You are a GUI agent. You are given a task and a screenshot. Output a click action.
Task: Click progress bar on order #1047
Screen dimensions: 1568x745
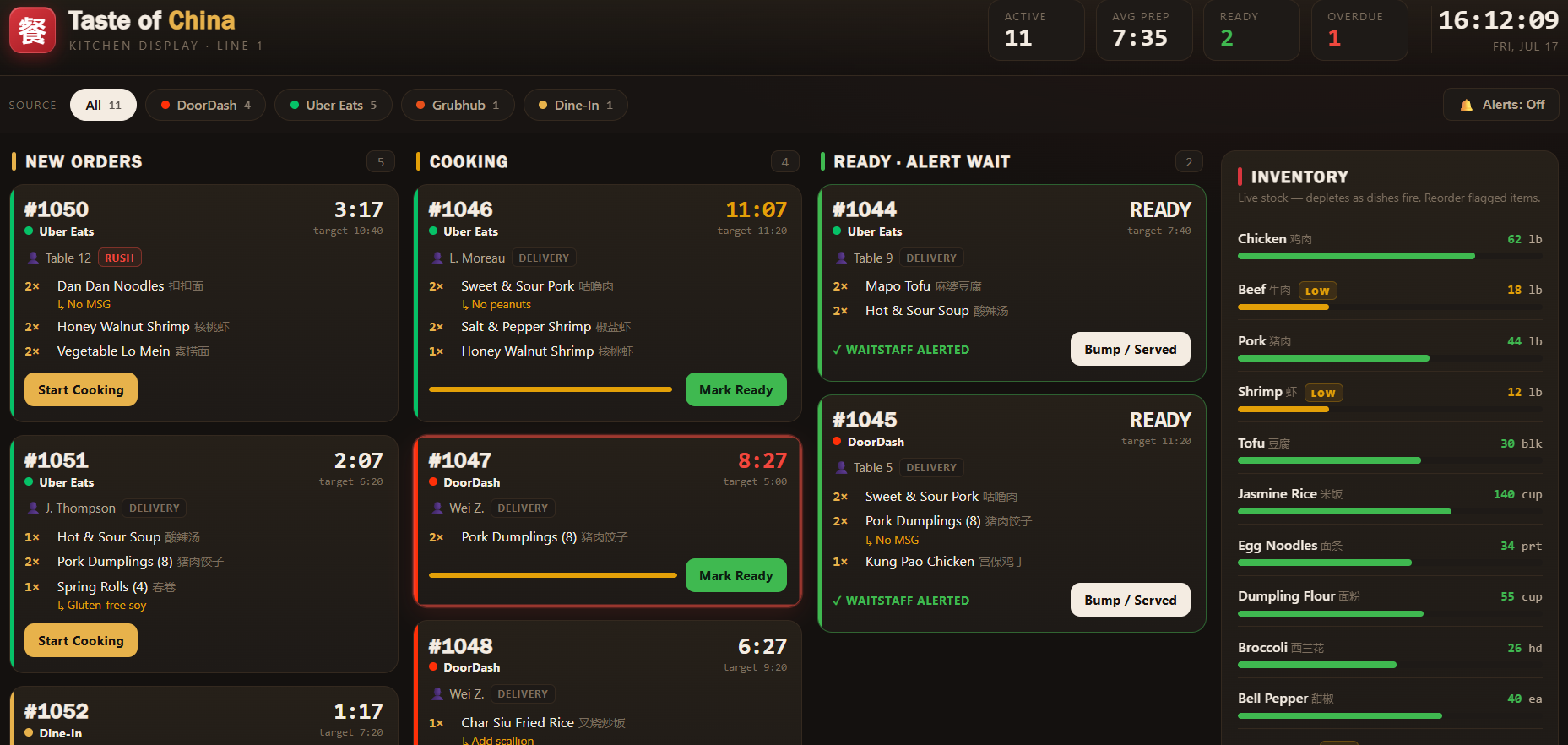point(553,575)
